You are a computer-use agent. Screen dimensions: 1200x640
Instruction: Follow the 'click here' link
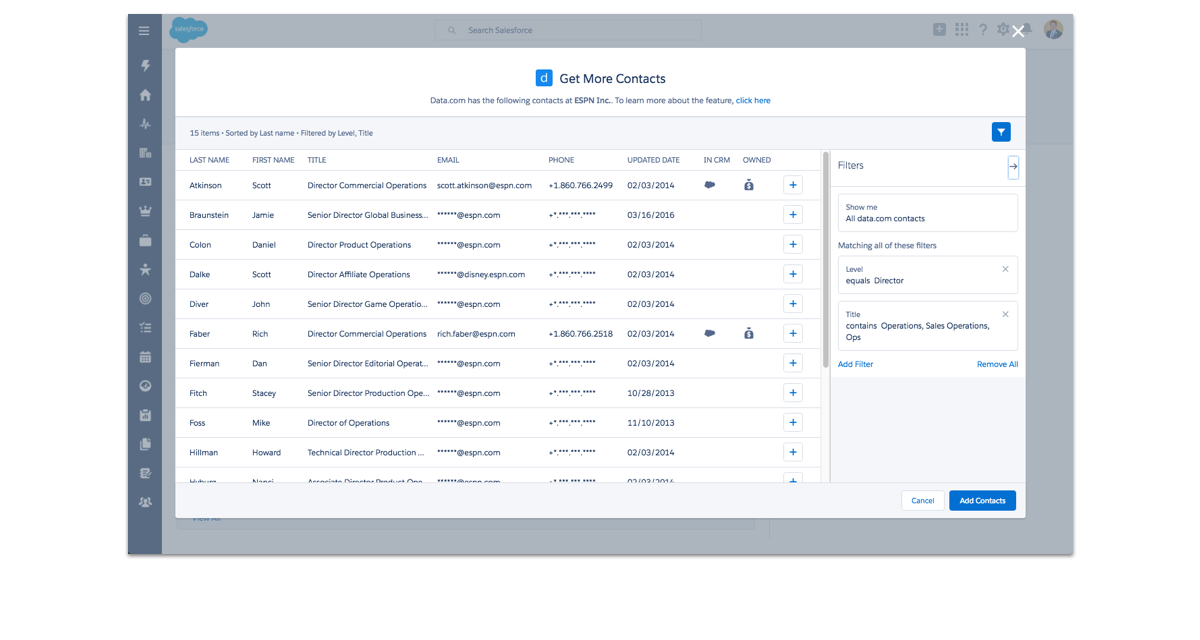point(753,101)
